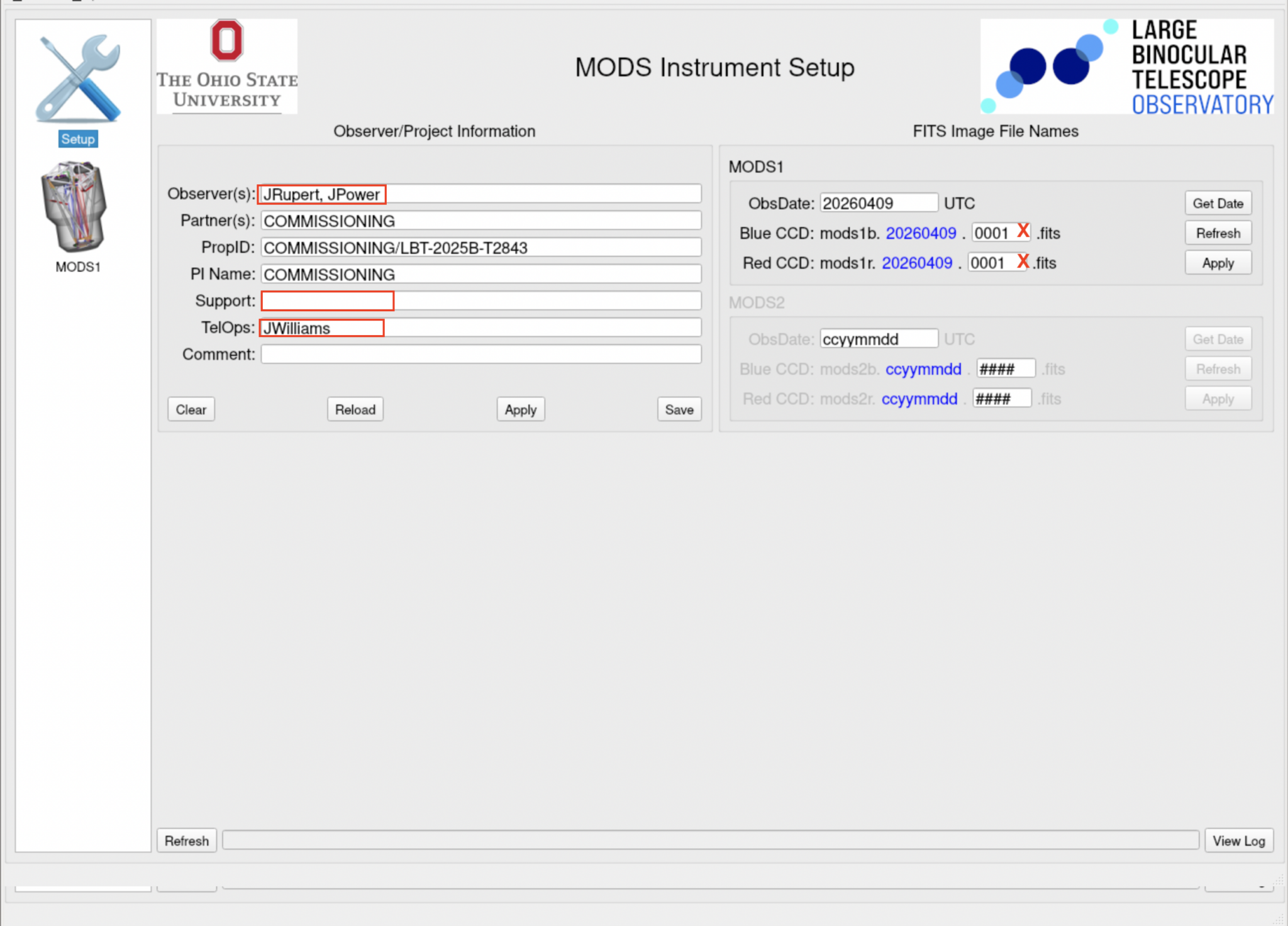Click the empty Support input field

pyautogui.click(x=480, y=301)
